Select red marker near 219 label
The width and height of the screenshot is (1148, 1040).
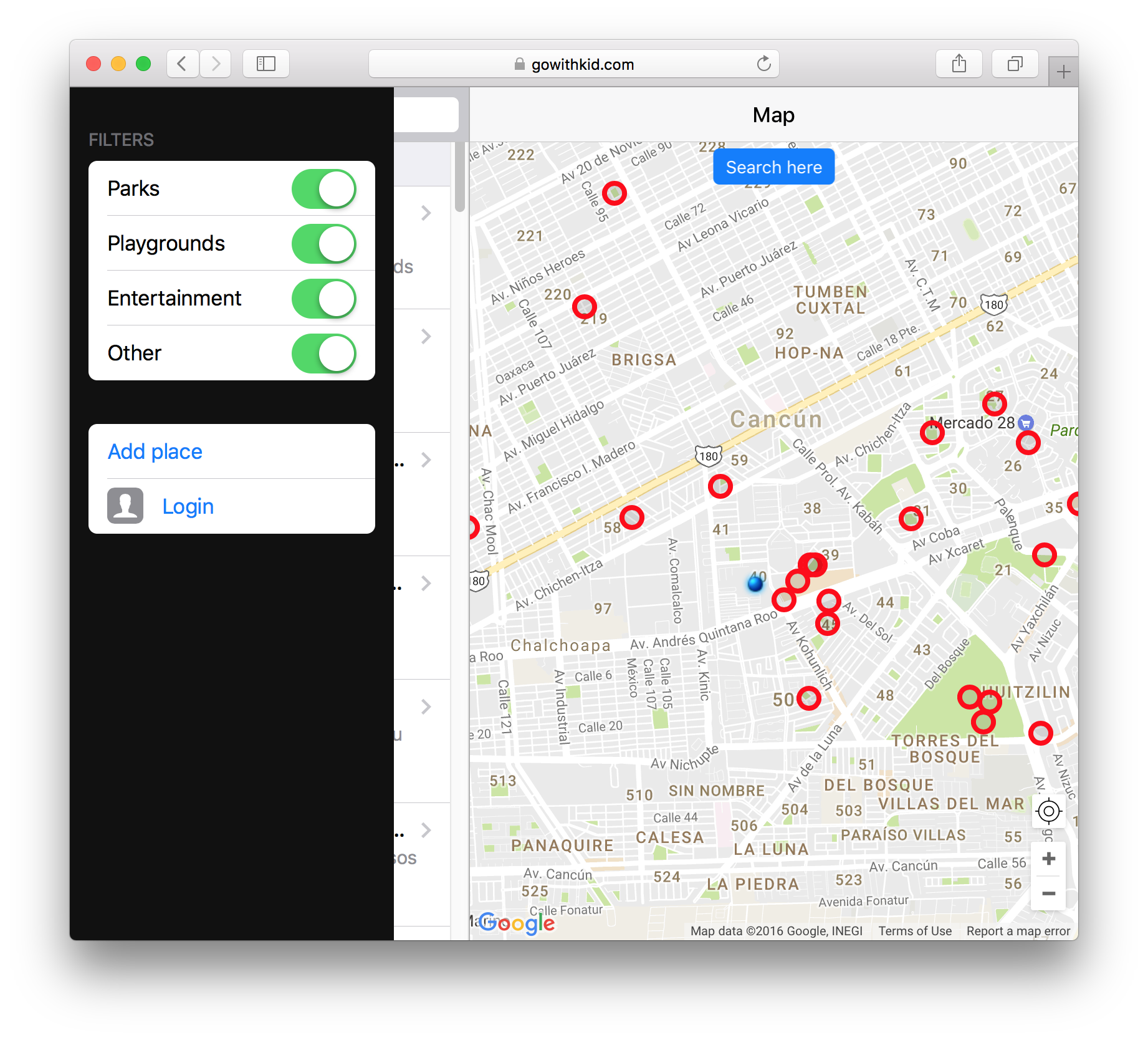tap(585, 307)
